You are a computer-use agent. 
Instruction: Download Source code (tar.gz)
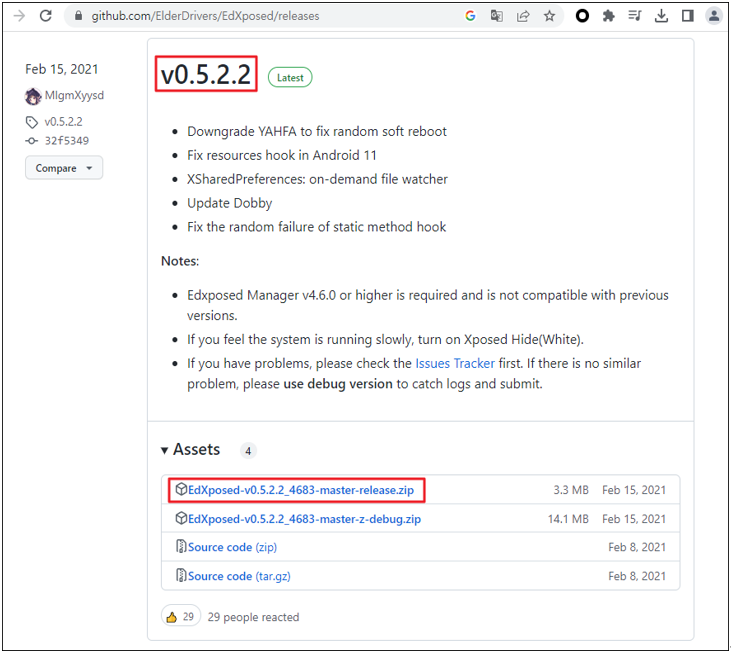click(x=239, y=576)
